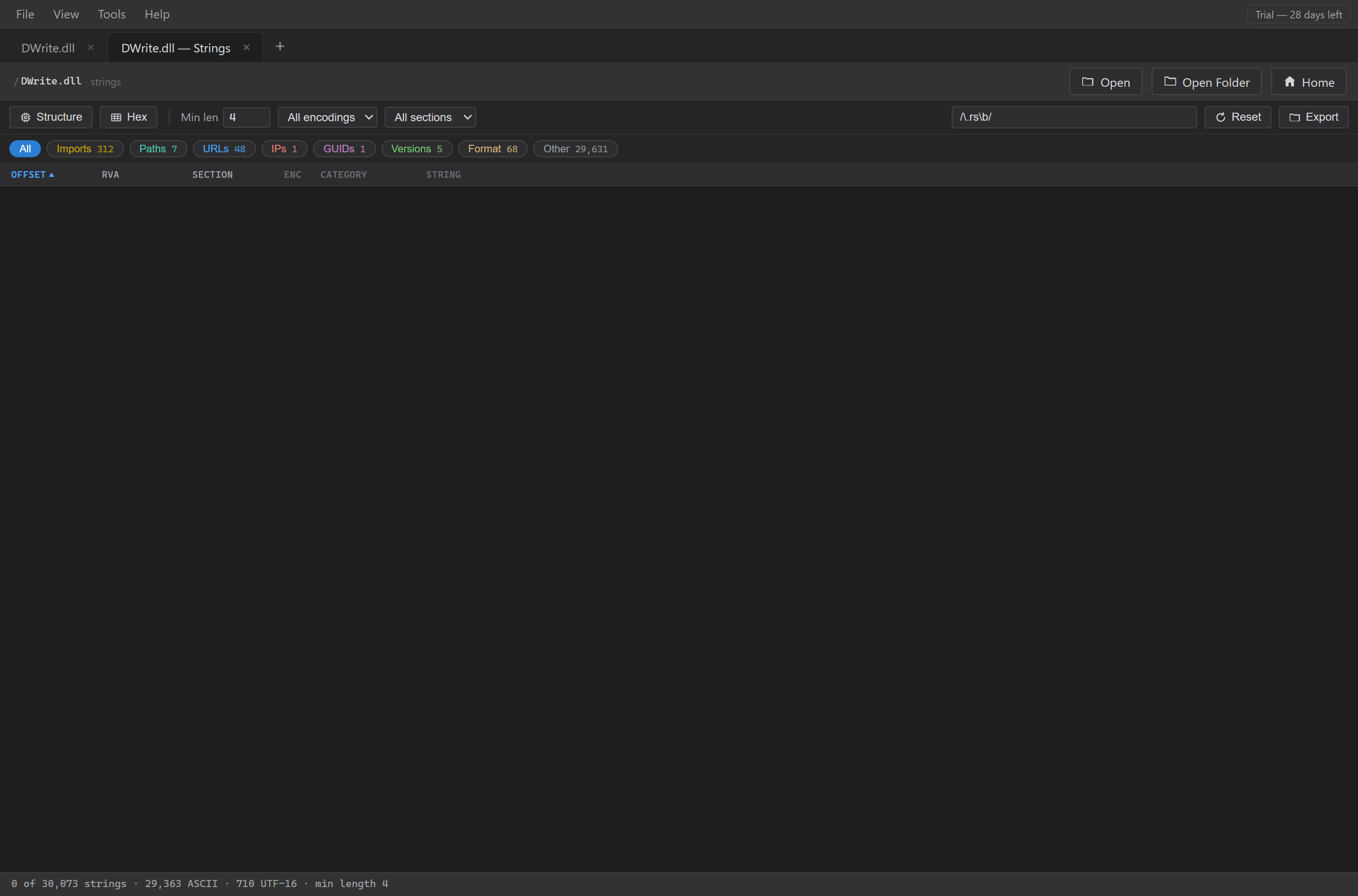Click the Trial 28 days left badge
The image size is (1358, 896).
[x=1298, y=15]
